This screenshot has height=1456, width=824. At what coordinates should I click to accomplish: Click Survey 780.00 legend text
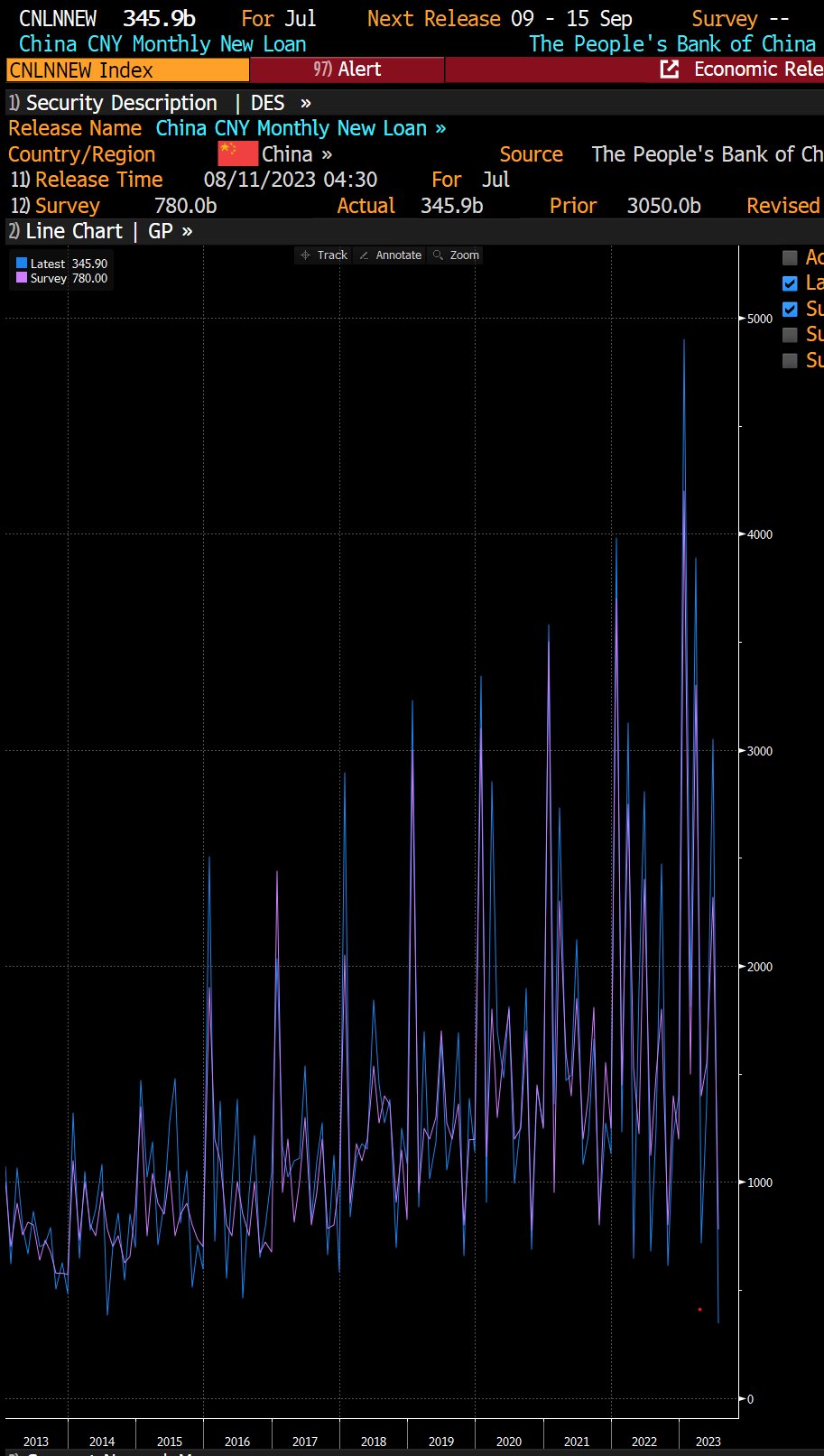pyautogui.click(x=69, y=278)
